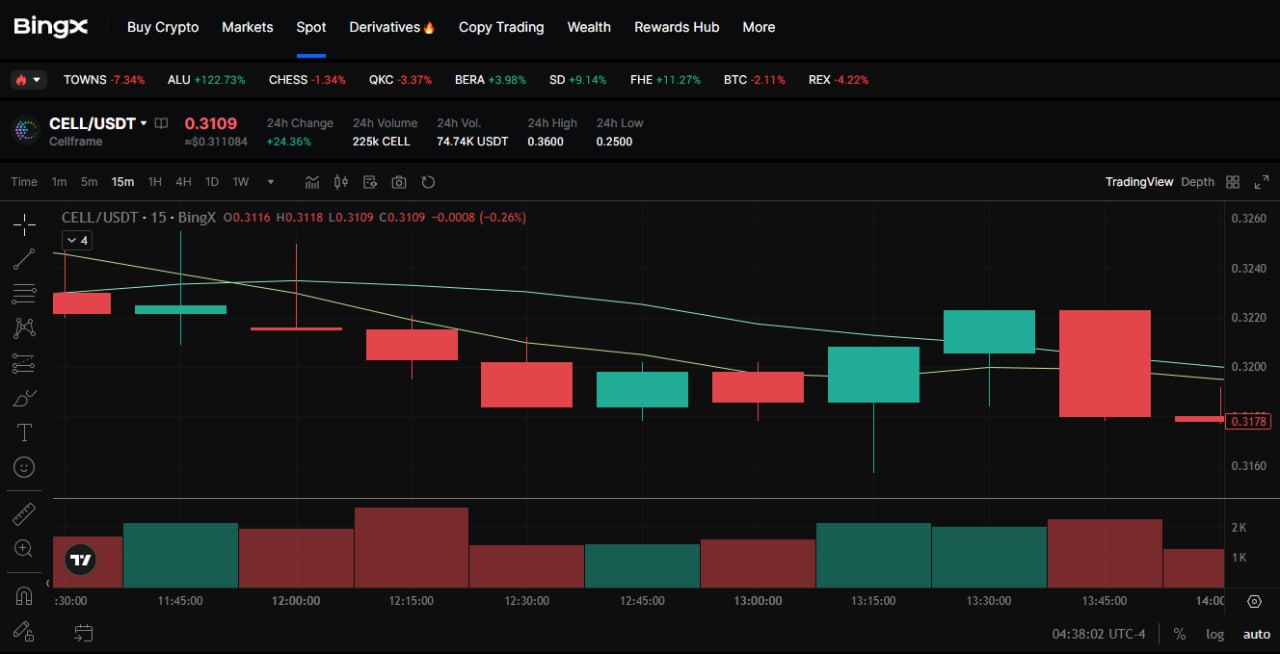Toggle the magnet snap mode

[24, 596]
